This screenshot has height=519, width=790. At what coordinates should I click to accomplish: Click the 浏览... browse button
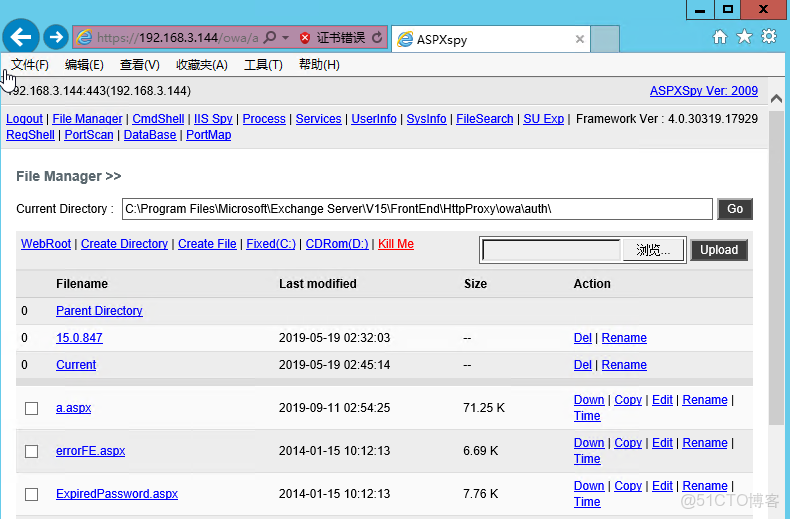point(653,250)
